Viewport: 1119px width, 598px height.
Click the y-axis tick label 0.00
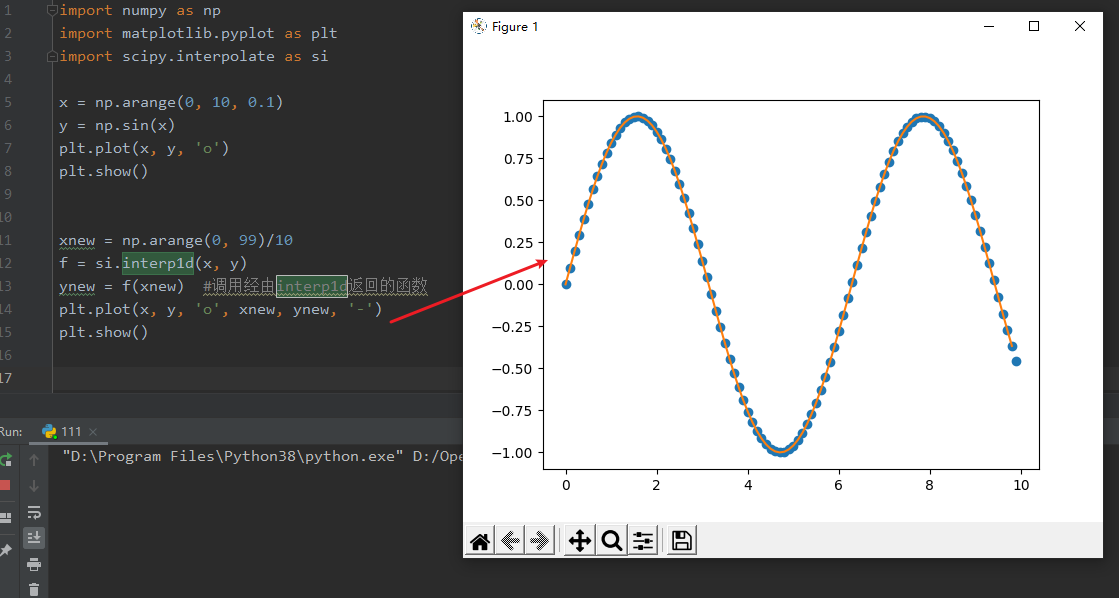(519, 285)
